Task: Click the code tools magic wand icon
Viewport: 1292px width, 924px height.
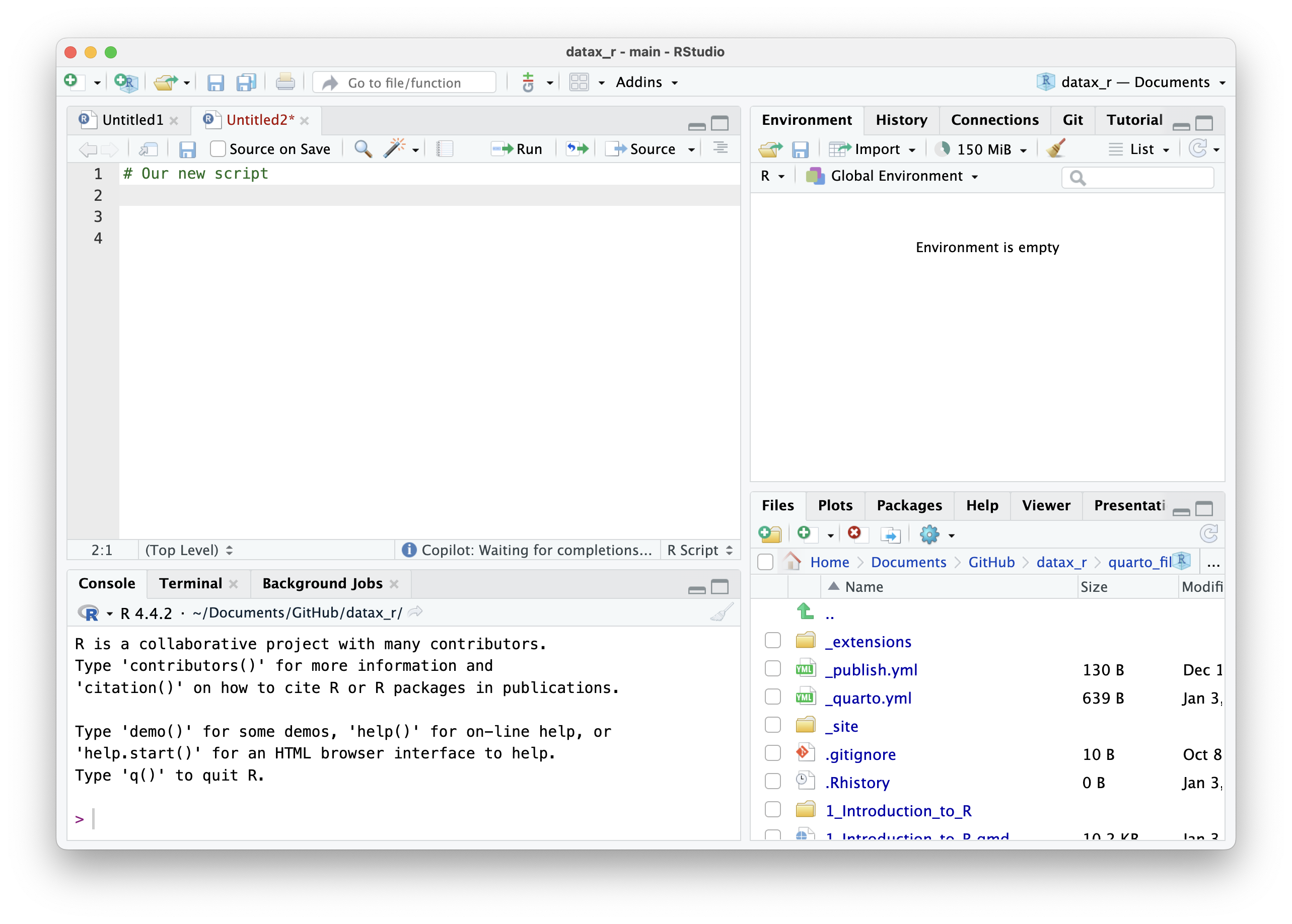Action: pos(394,149)
